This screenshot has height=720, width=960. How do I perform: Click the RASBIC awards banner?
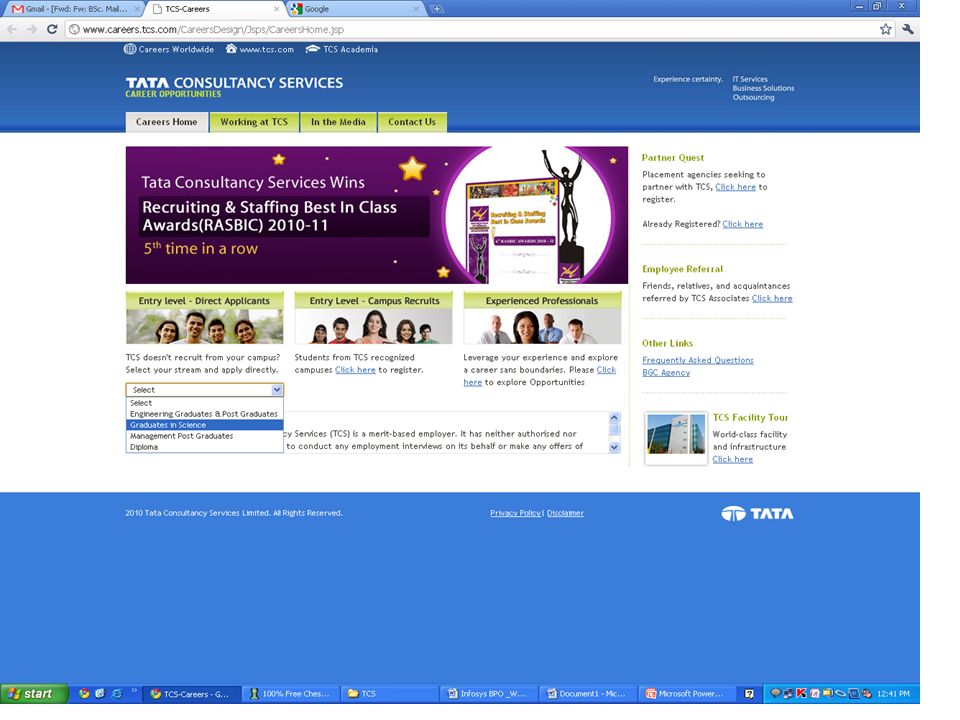coord(377,215)
